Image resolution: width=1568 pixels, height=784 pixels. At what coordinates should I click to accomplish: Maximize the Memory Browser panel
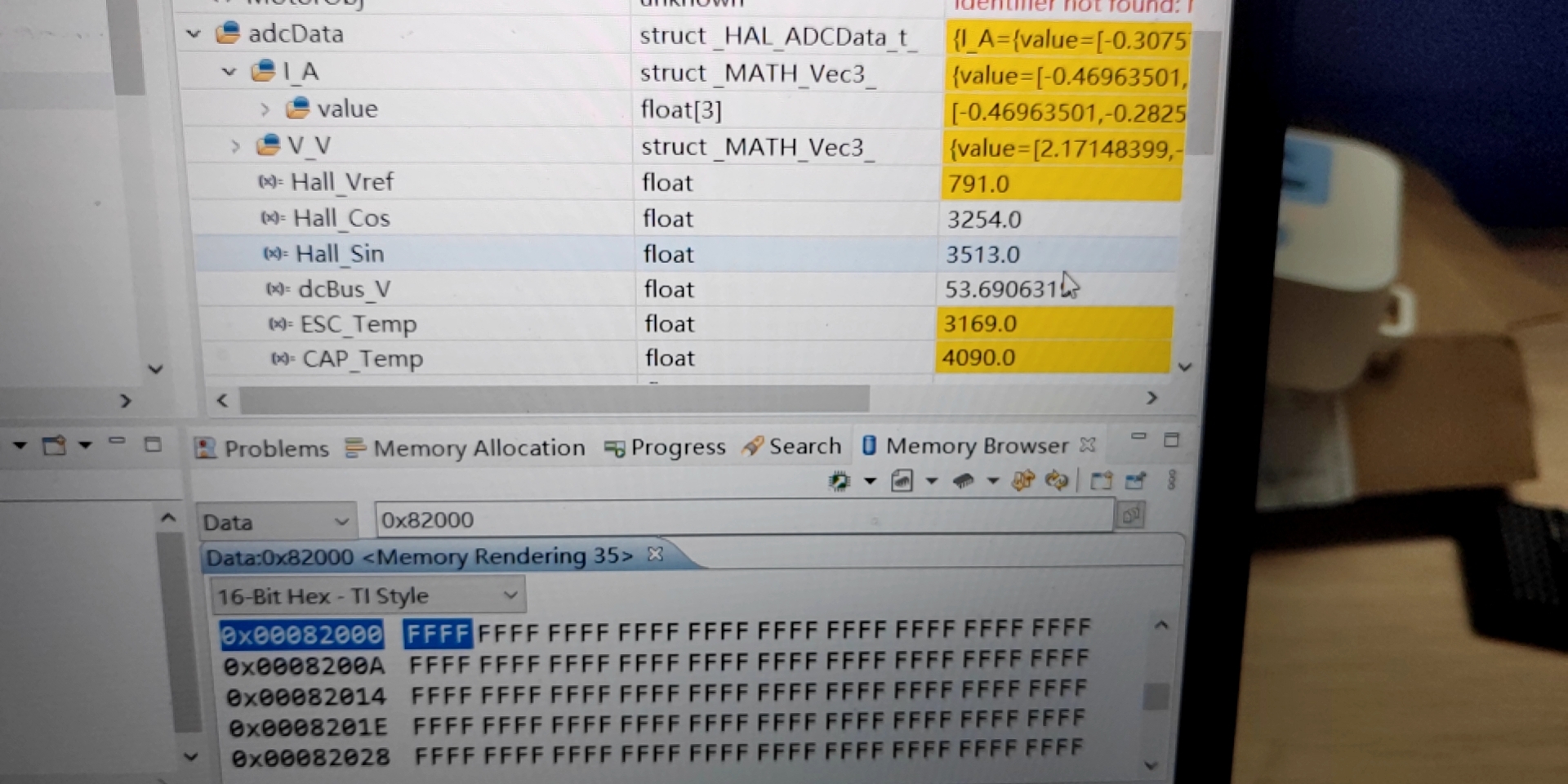pos(1171,439)
